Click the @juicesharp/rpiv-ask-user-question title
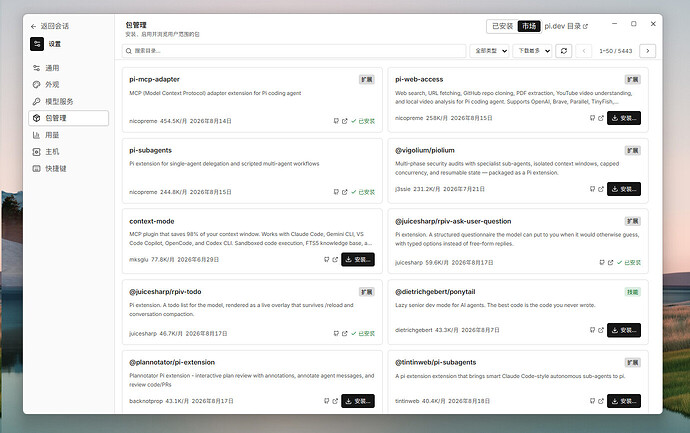 click(x=453, y=221)
